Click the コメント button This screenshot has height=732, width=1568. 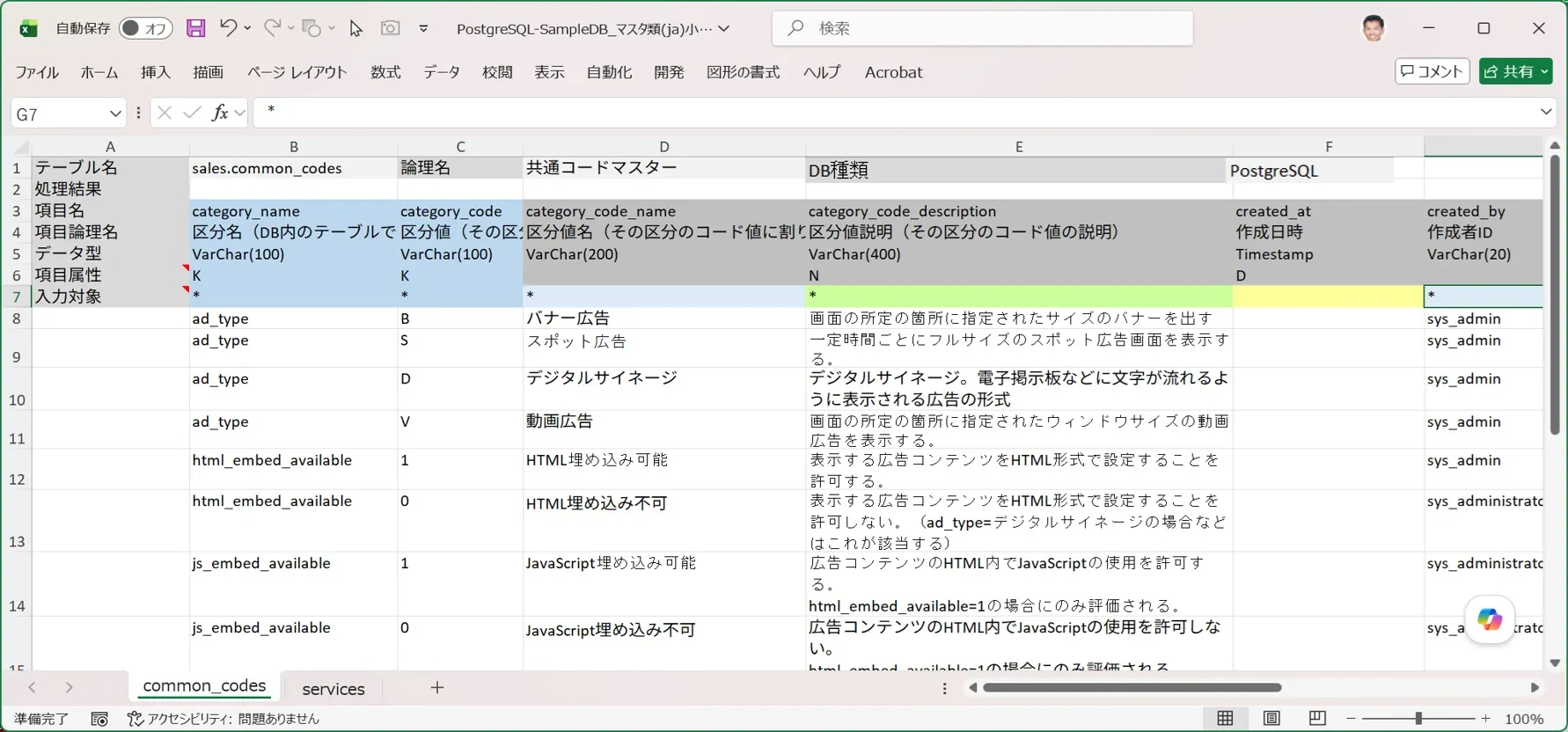(x=1432, y=71)
